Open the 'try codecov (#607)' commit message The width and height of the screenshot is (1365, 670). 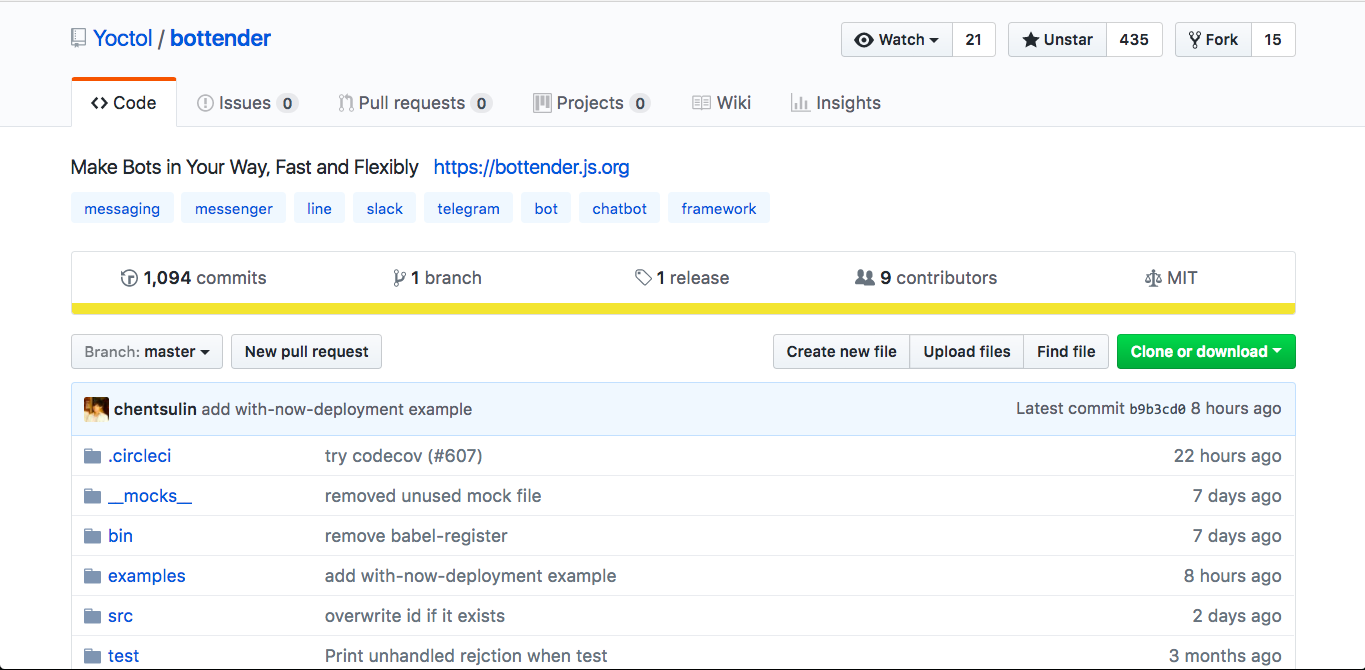[404, 456]
